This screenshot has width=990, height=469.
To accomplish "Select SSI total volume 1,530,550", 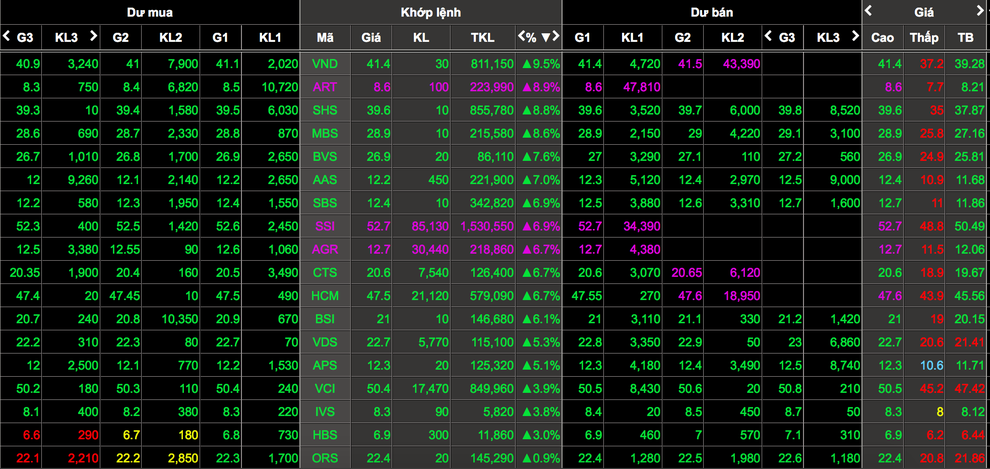I will (x=487, y=226).
